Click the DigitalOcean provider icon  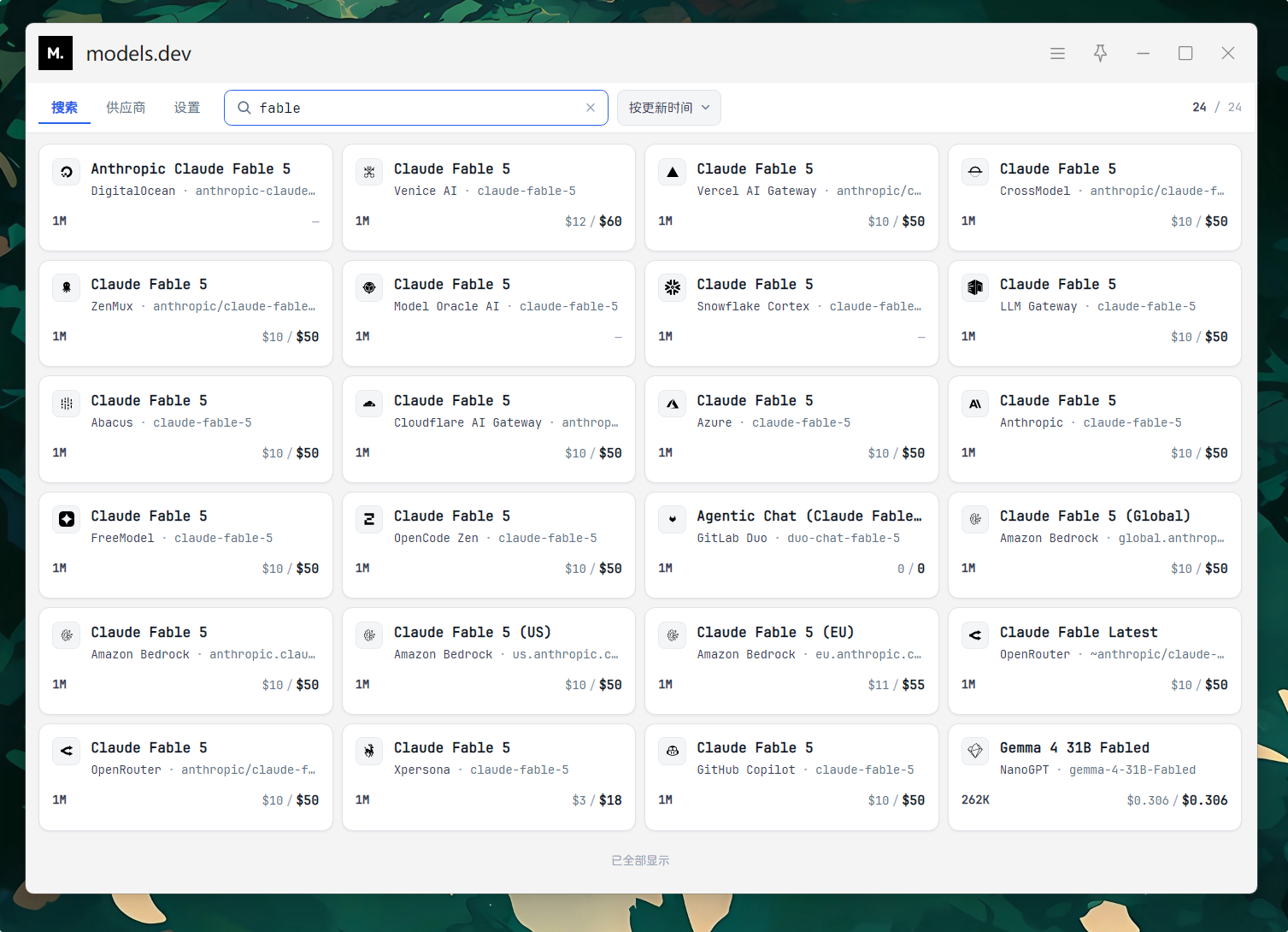coord(67,172)
